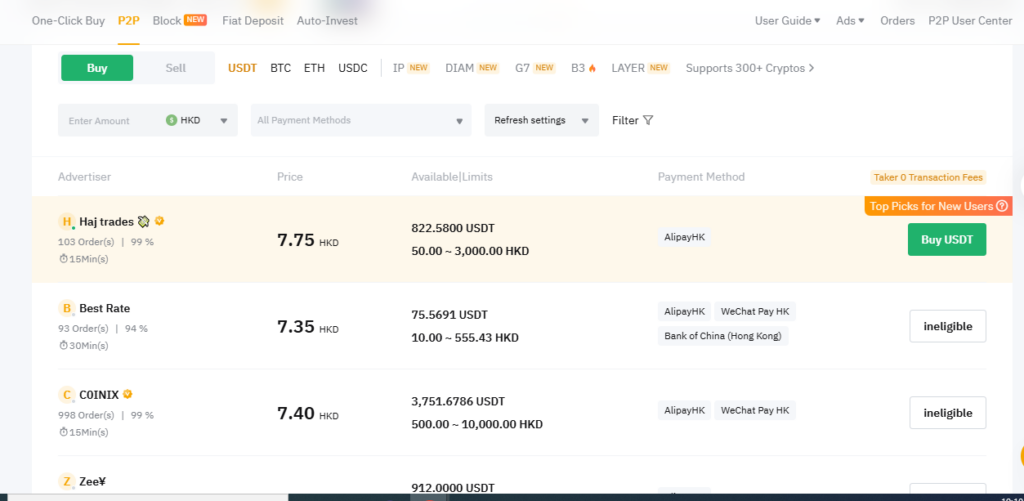Switch to the Buy toggle
Viewport: 1024px width, 501px height.
coord(97,68)
